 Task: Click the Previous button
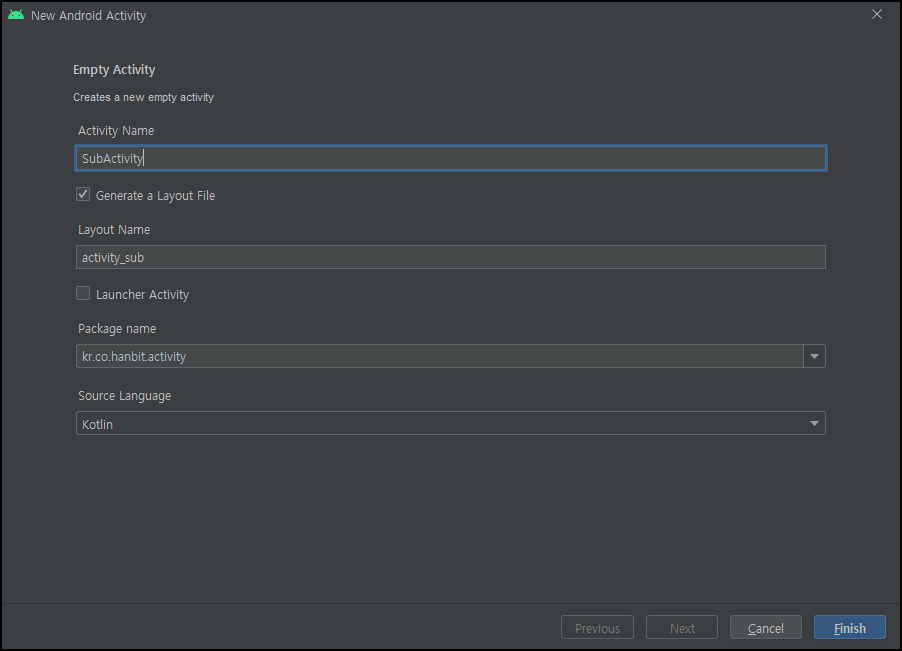pos(597,627)
